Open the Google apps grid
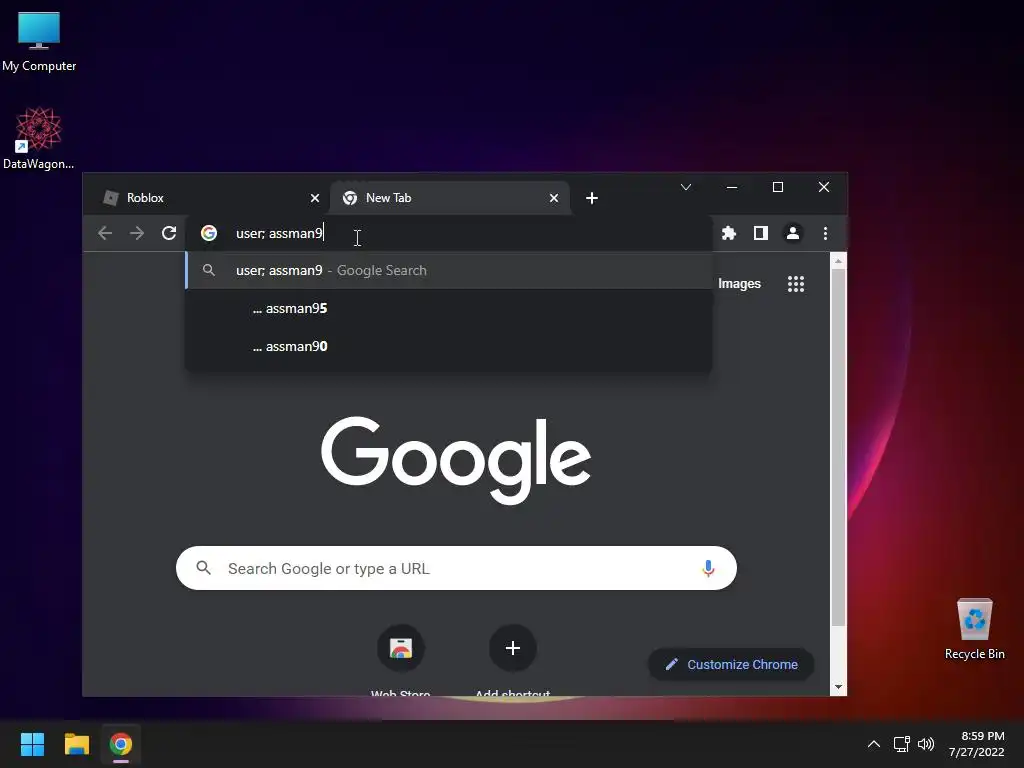Screen dimensions: 1024x768 [x=795, y=283]
